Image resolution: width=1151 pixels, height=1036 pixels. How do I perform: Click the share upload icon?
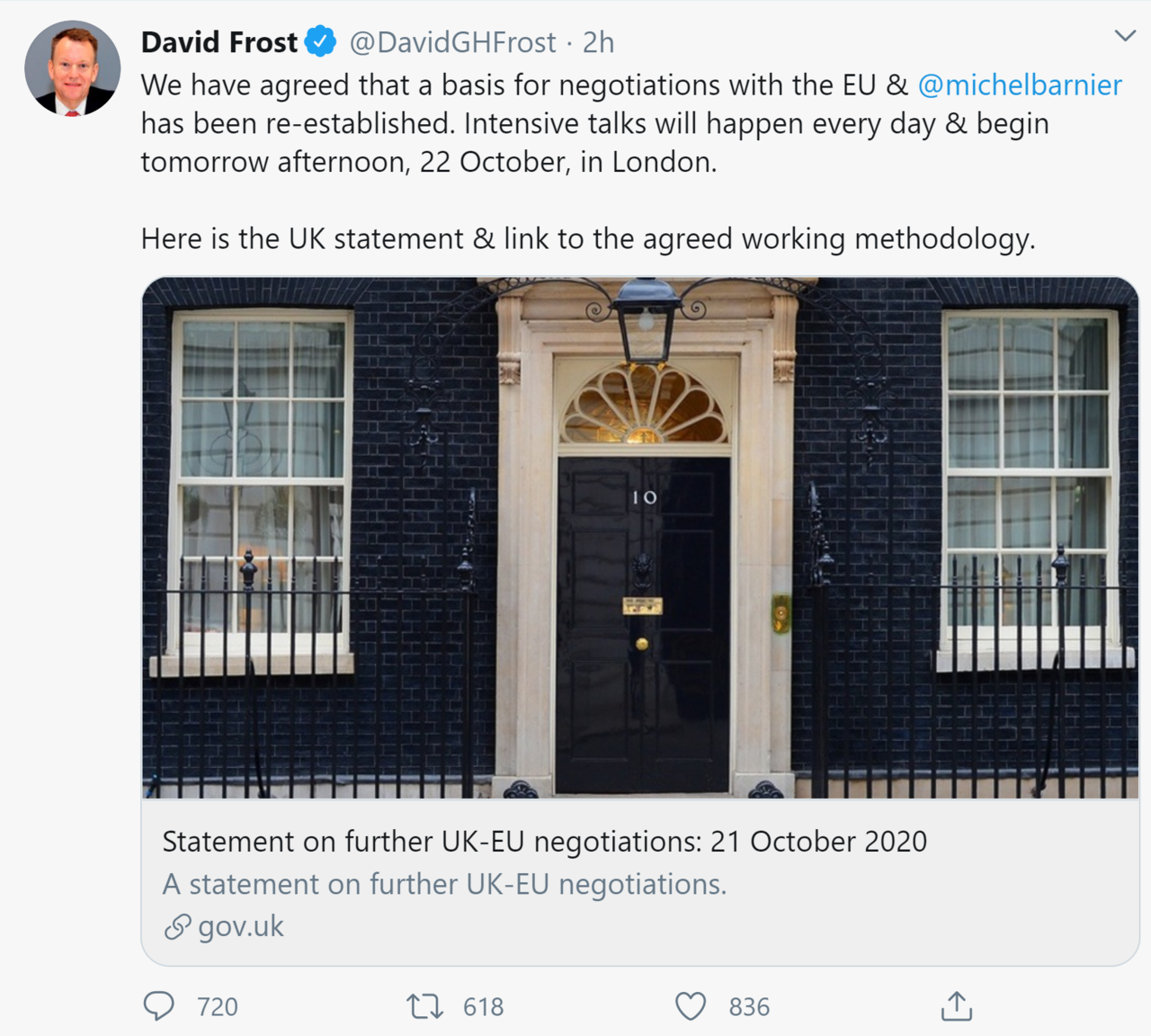point(957,1006)
